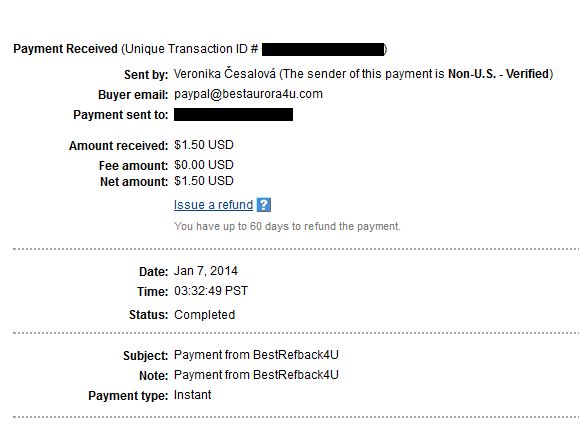Click the Net amount $1.50 USD value
This screenshot has height=442, width=579.
click(204, 181)
